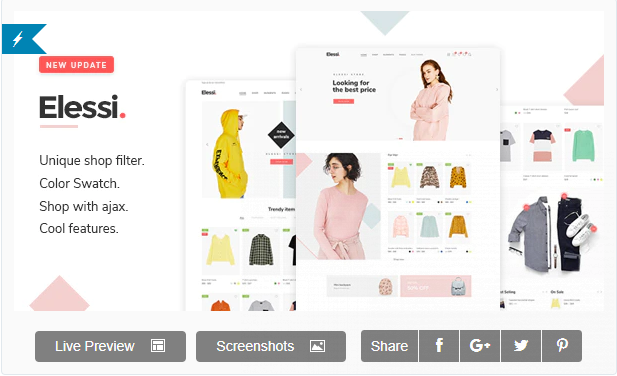
Task: Click the red NEW UPDATE badge
Action: point(76,65)
